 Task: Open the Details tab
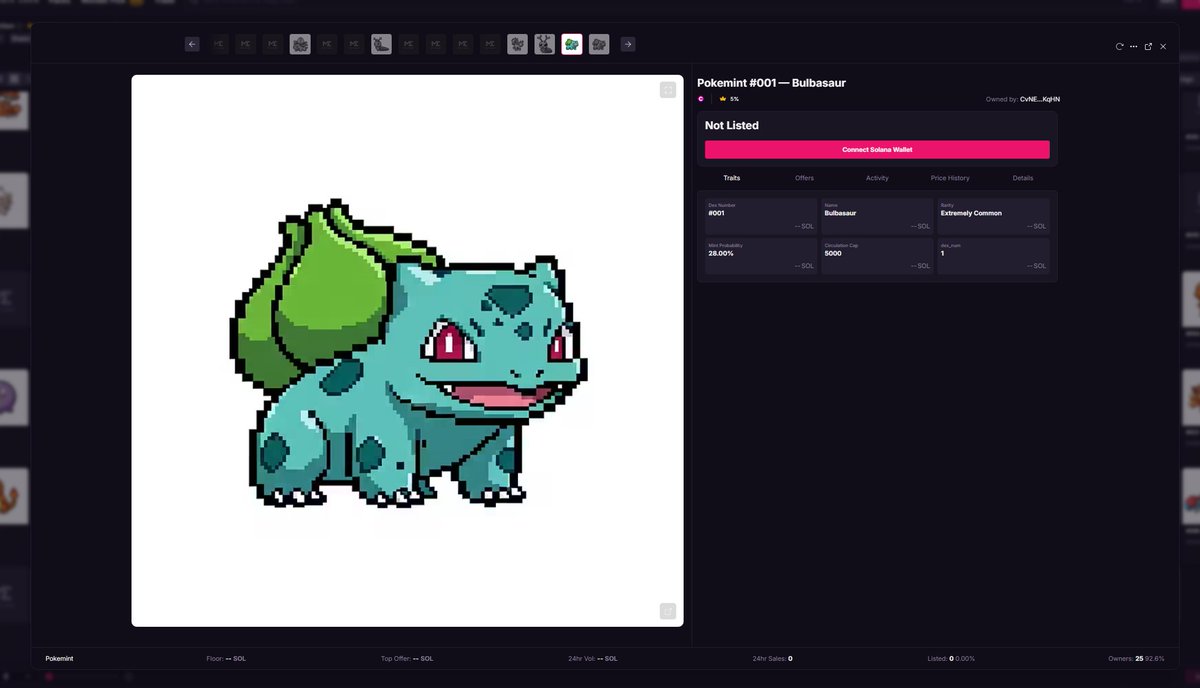click(1023, 178)
